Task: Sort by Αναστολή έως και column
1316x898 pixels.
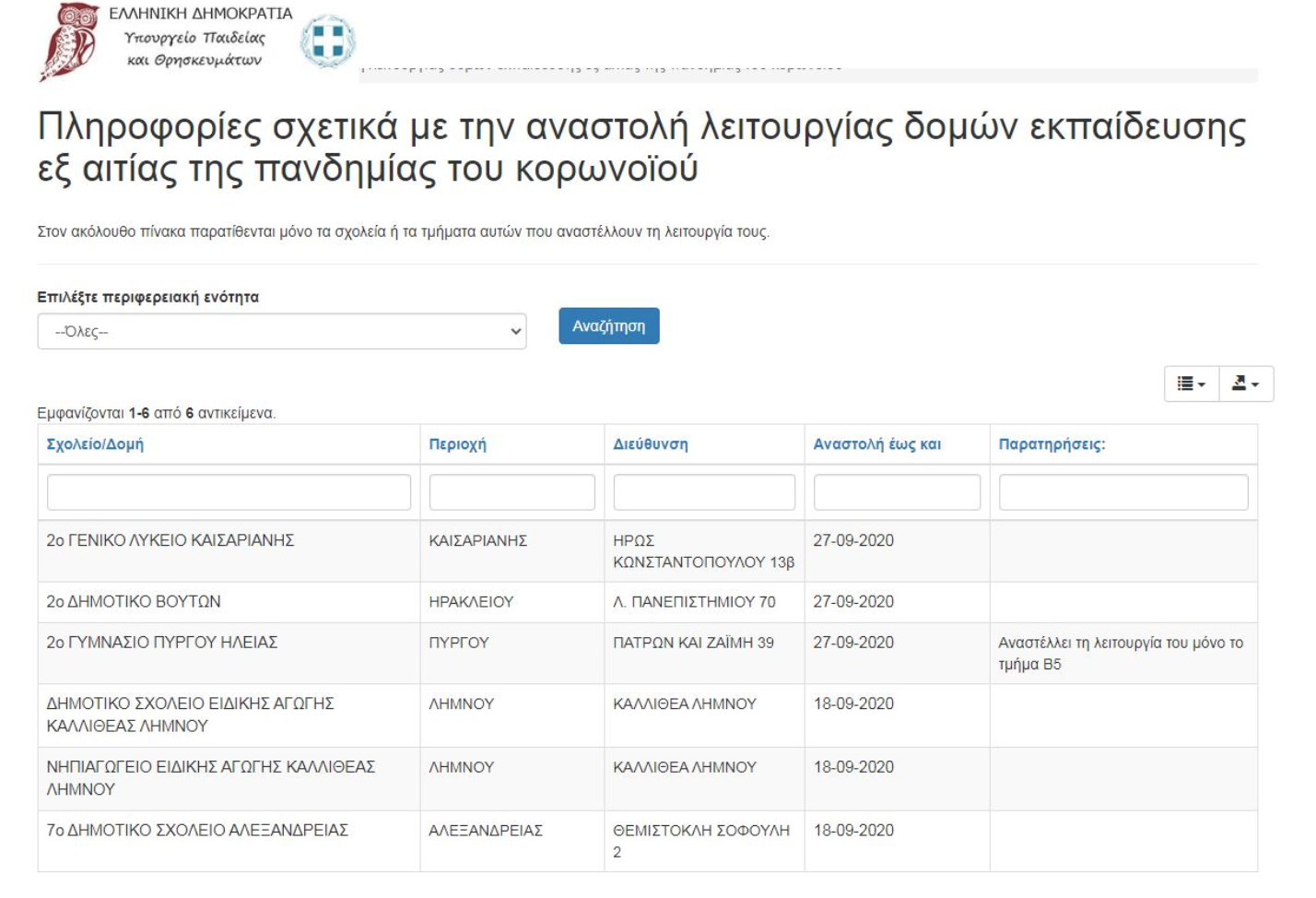Action: click(x=876, y=444)
